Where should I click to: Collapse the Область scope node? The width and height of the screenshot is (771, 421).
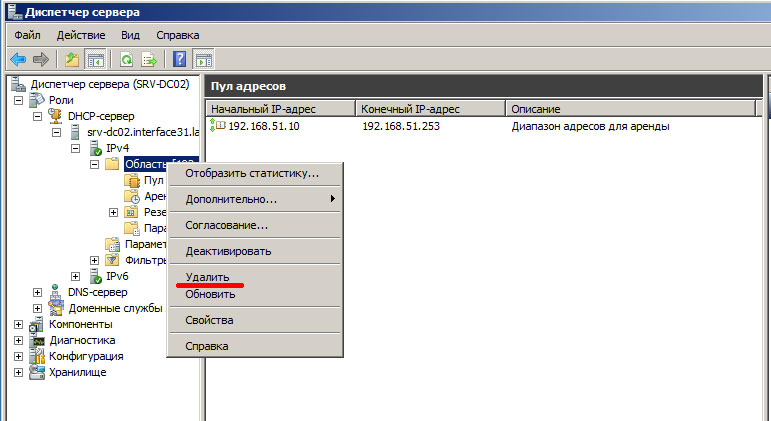(x=94, y=164)
